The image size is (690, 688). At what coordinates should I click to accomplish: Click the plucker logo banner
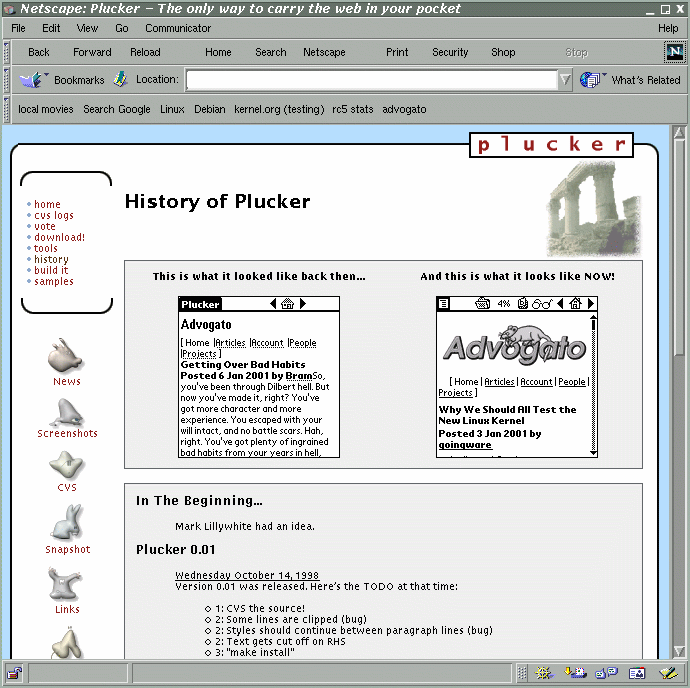551,145
